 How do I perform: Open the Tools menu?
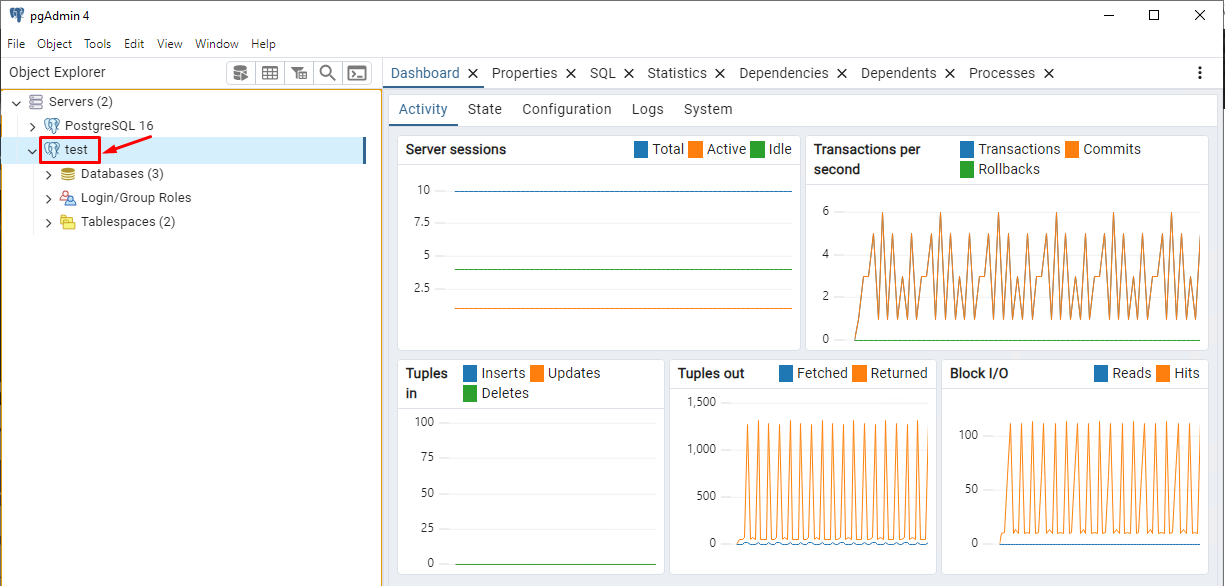[x=98, y=44]
